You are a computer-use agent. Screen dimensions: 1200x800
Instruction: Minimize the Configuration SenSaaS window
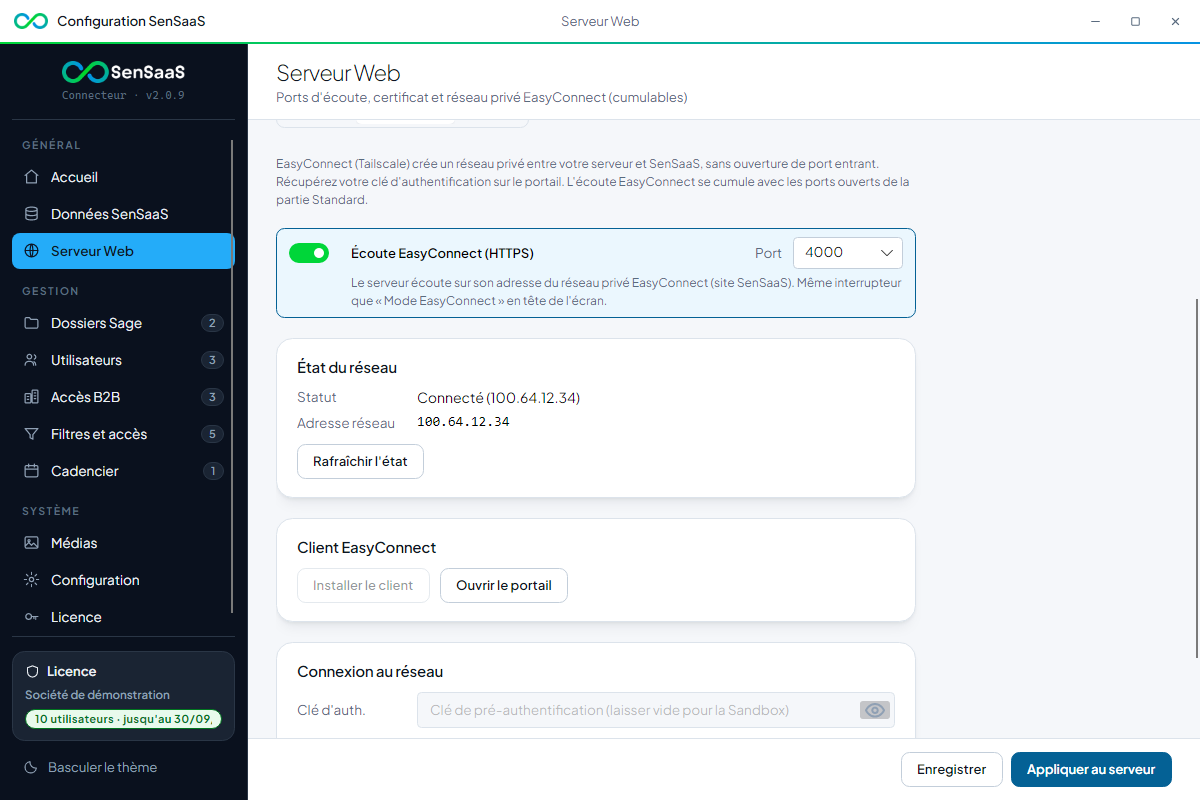[x=1096, y=21]
